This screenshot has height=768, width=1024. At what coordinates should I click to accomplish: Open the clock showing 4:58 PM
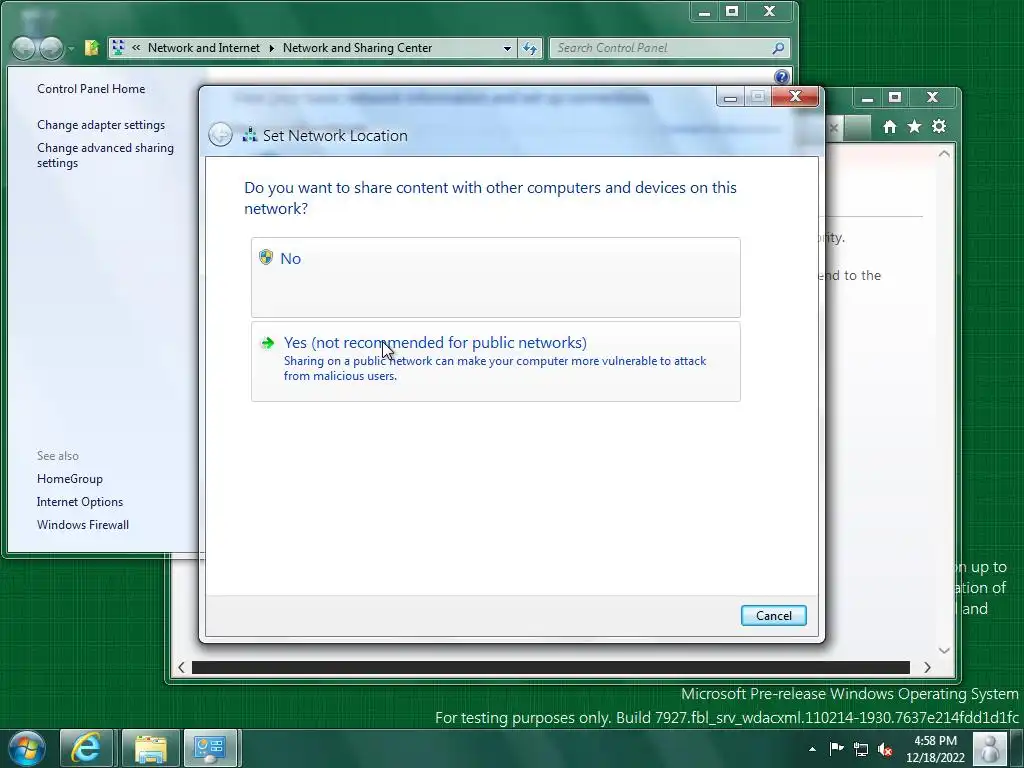(935, 749)
